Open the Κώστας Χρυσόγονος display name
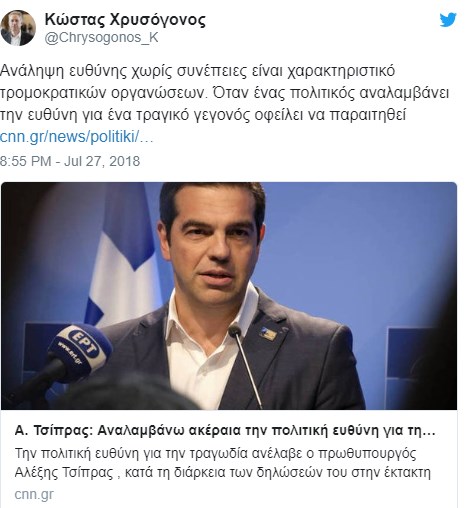470x508 pixels. tap(125, 20)
